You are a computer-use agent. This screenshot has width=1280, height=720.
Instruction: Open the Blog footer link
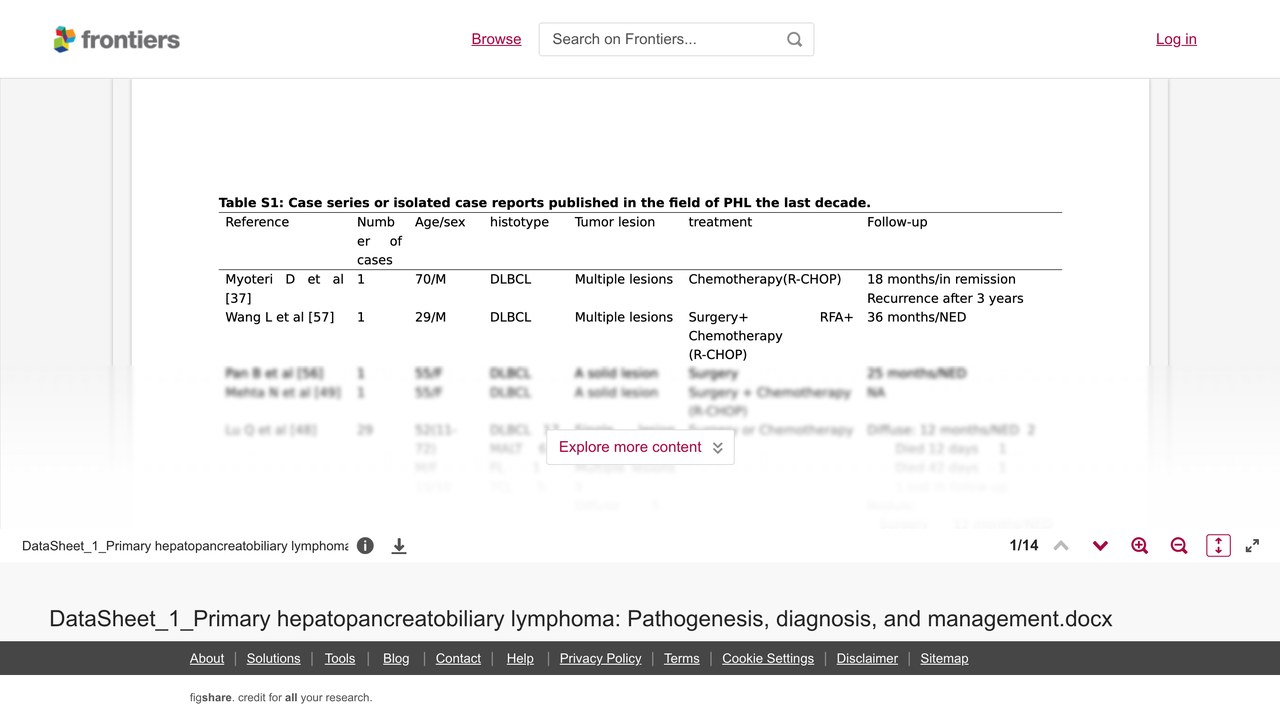click(396, 658)
